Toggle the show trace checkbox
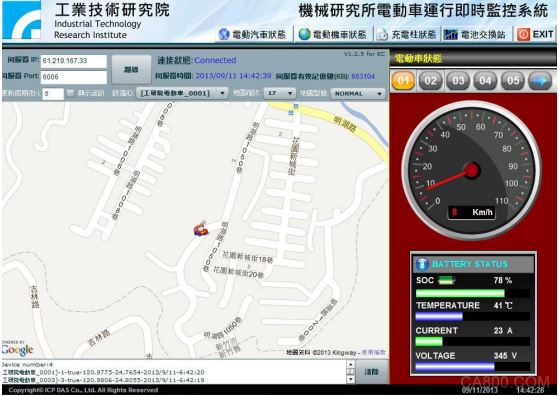This screenshot has height=396, width=559. 70,93
